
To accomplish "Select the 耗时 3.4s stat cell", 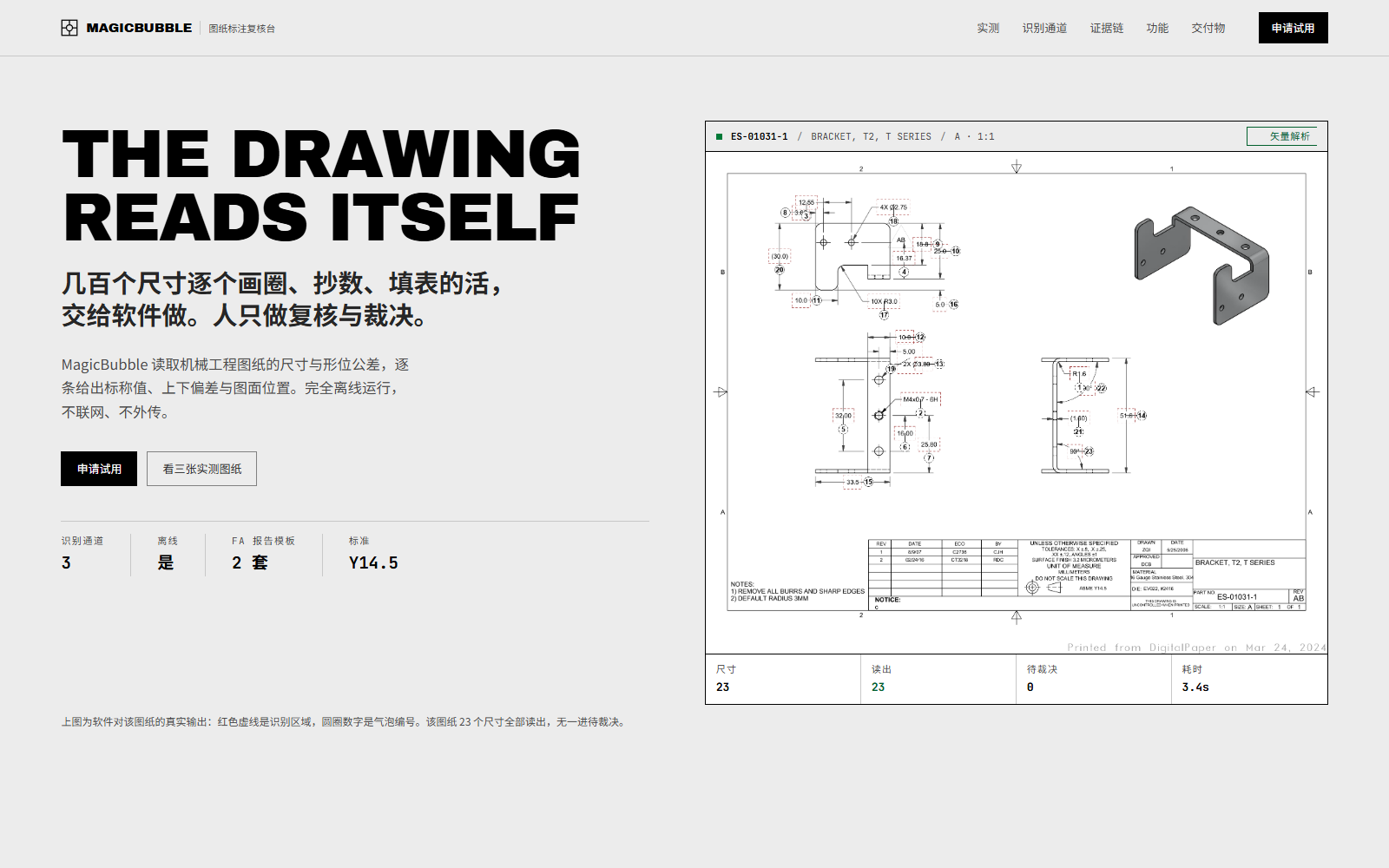I will [1249, 679].
